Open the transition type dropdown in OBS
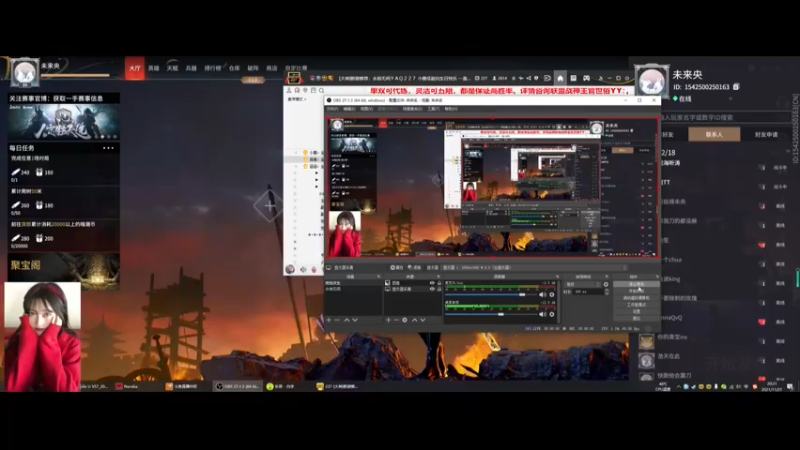 tap(583, 284)
